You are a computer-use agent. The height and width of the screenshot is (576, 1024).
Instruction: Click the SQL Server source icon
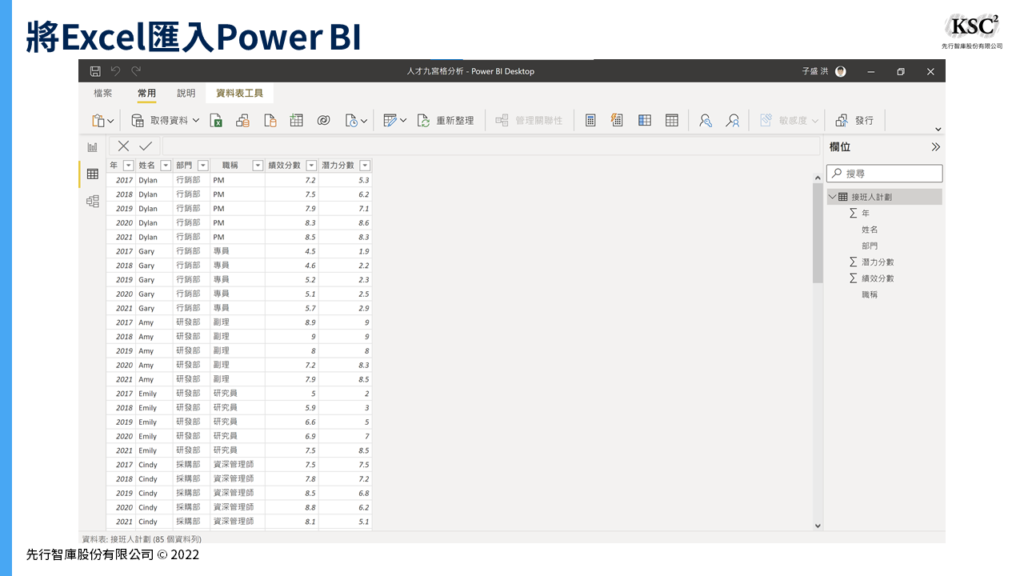(x=270, y=120)
